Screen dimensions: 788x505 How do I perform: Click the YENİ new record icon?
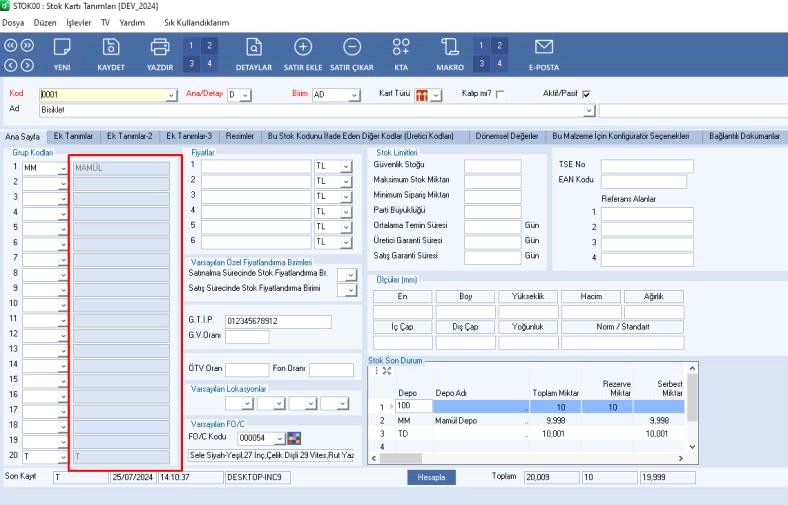point(62,47)
